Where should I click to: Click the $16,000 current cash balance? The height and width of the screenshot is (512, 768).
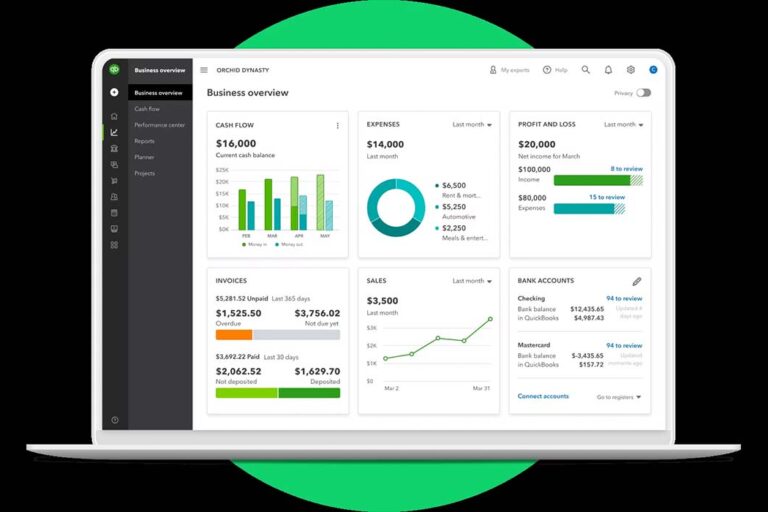[236, 144]
